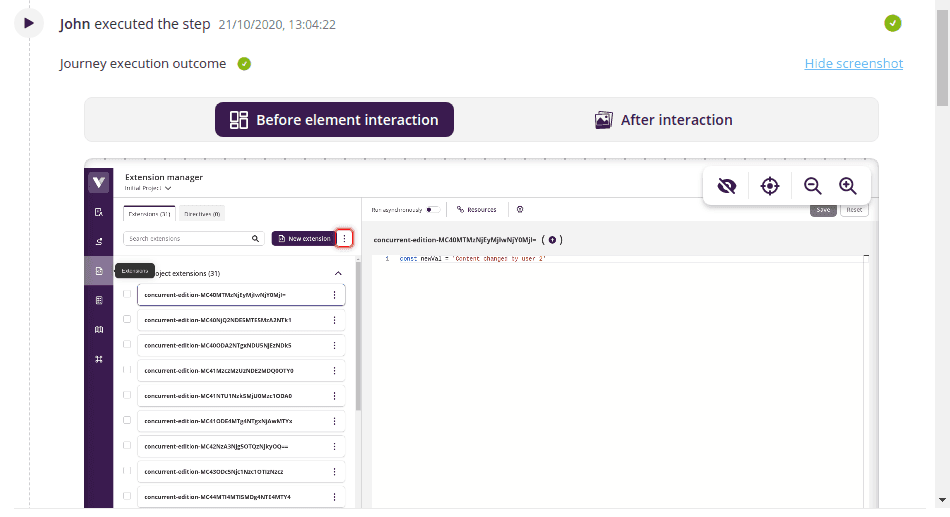
Task: Open options menu for concurrent-edition-MC41ODE4 row
Action: [334, 421]
